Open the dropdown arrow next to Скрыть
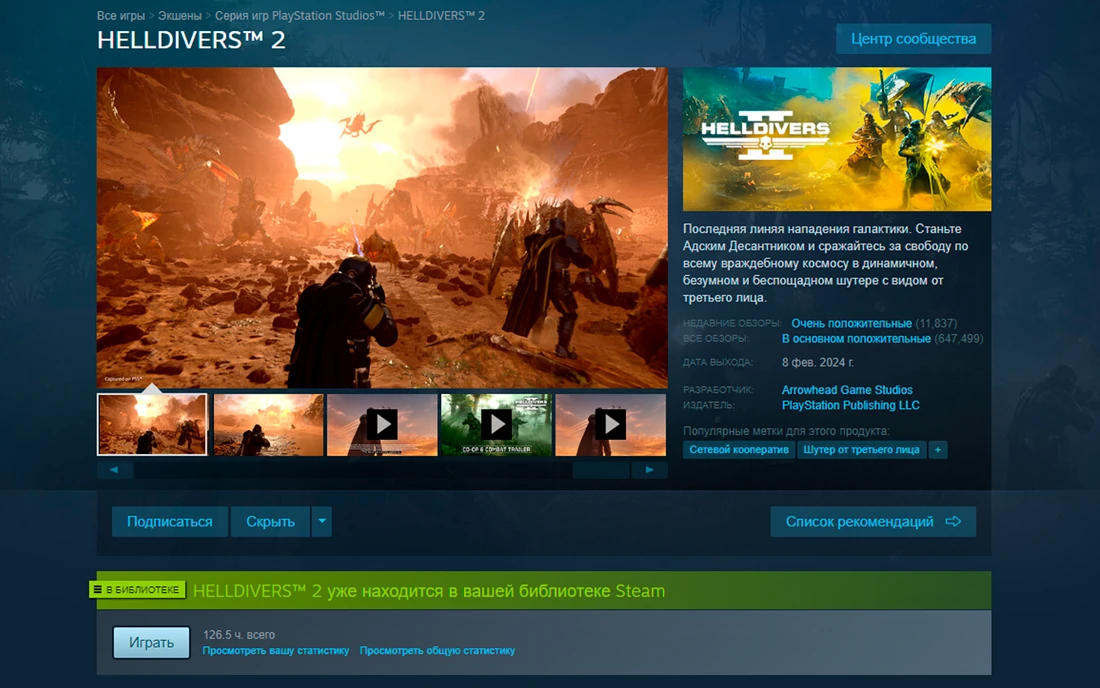Screen dimensions: 1100x688 point(321,521)
